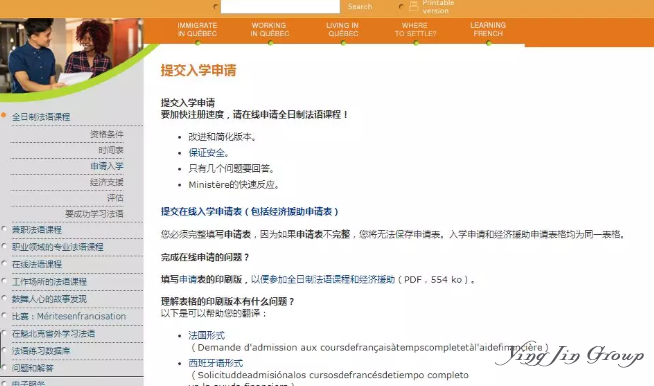Open the Learning French menu
This screenshot has width=654, height=386.
[488, 30]
